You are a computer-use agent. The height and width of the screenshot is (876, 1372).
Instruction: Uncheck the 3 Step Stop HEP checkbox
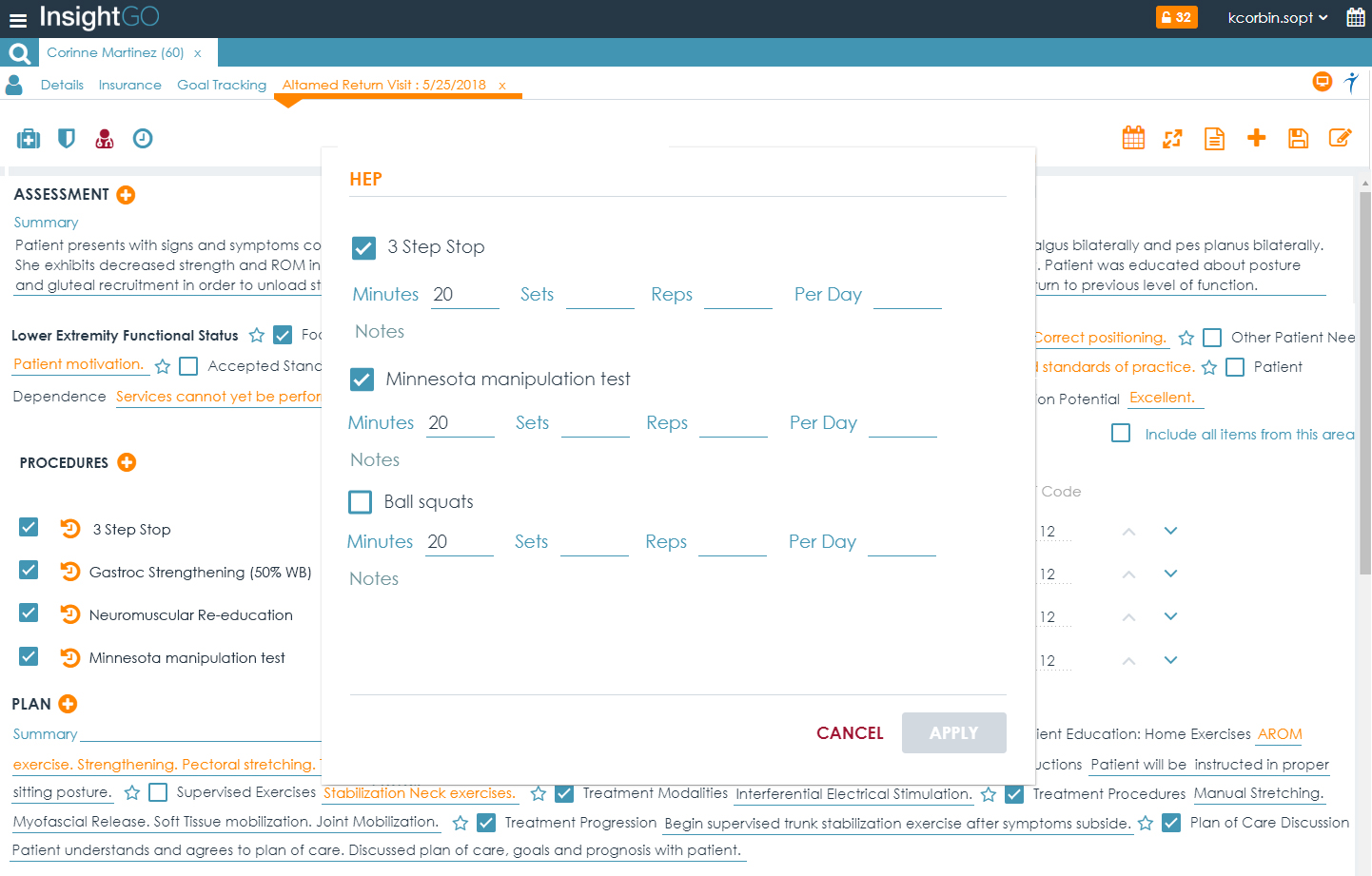tap(363, 248)
